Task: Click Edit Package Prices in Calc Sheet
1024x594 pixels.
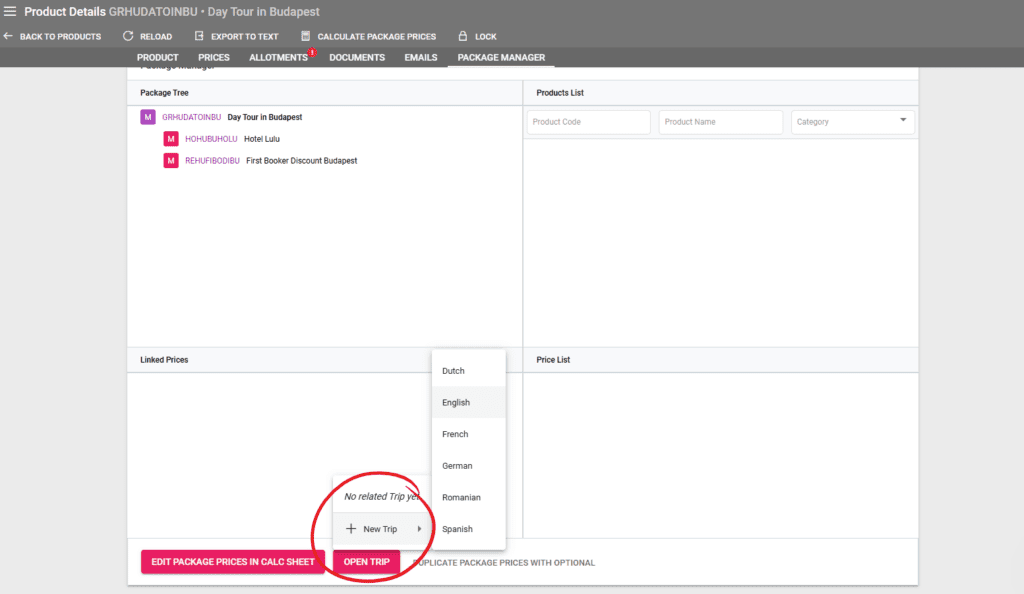Action: (x=232, y=561)
